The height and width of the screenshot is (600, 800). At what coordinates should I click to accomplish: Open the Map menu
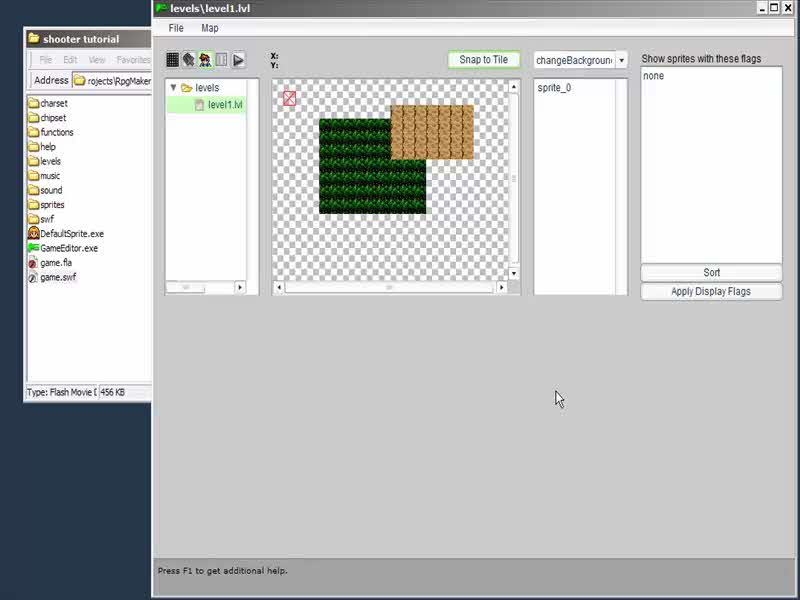(x=209, y=28)
